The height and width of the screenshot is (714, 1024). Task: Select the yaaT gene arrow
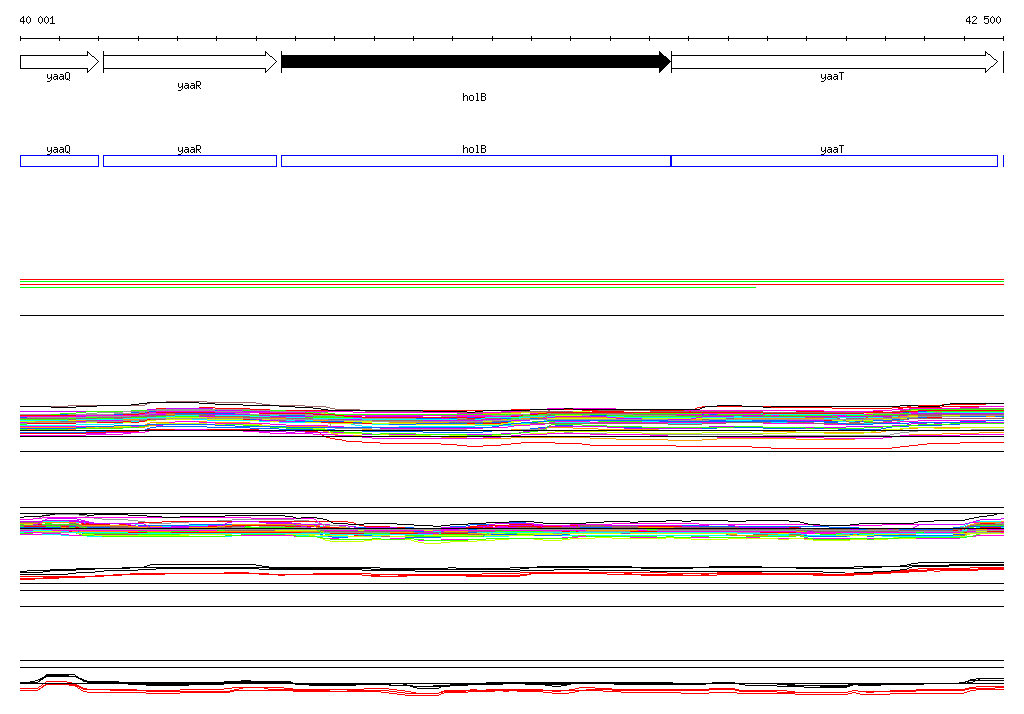(x=835, y=62)
